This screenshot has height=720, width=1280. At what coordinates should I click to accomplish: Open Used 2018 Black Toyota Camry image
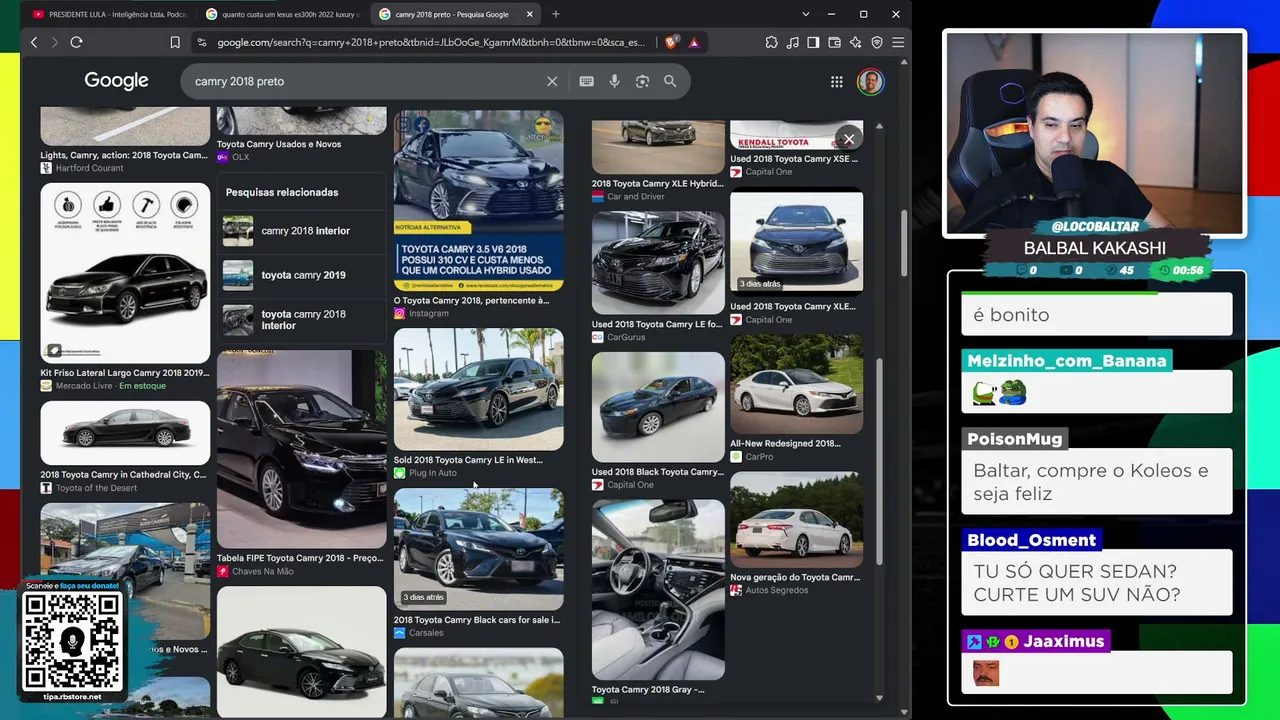pyautogui.click(x=658, y=407)
